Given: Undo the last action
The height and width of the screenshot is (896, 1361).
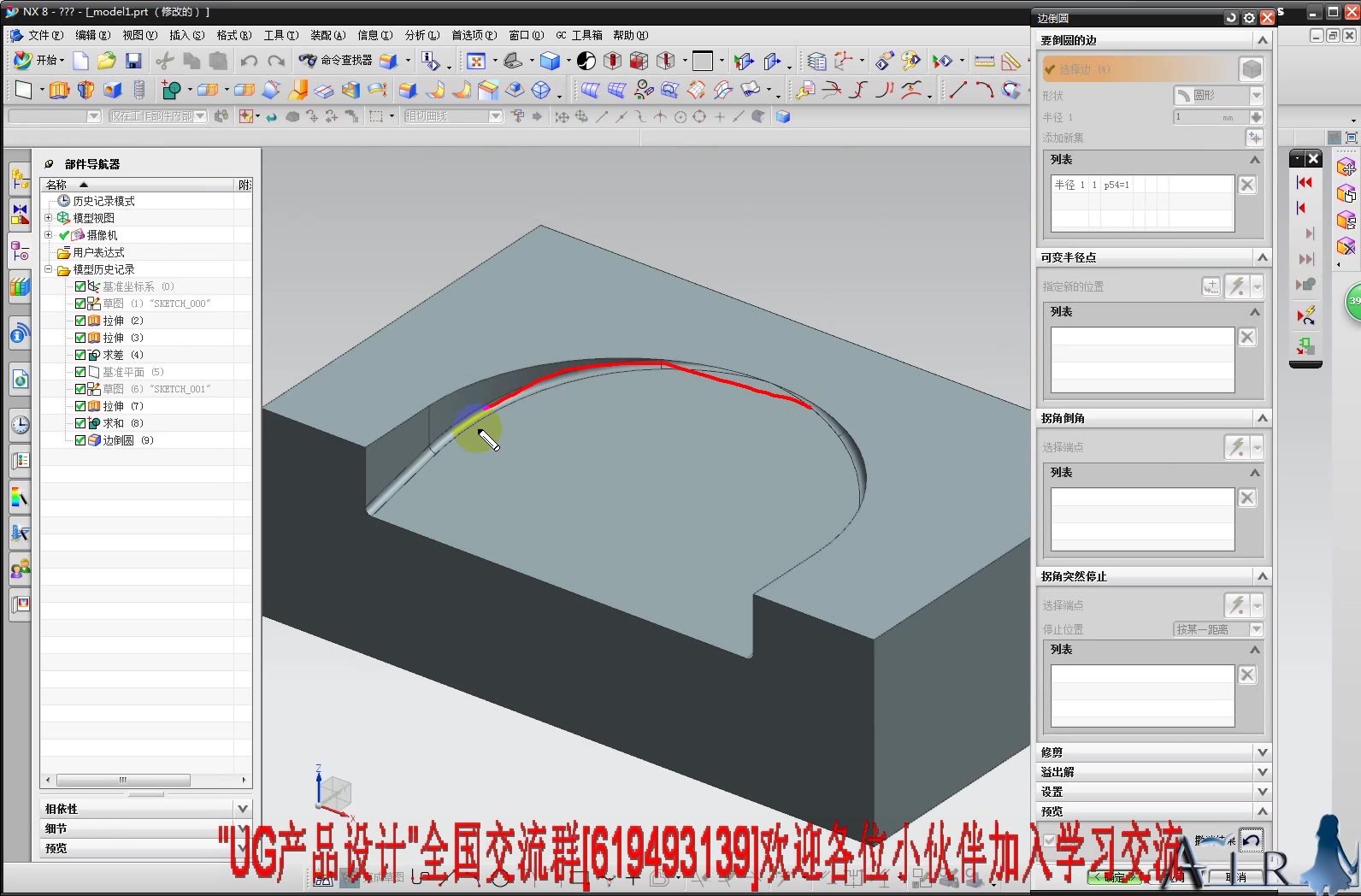Looking at the screenshot, I should click(x=249, y=61).
